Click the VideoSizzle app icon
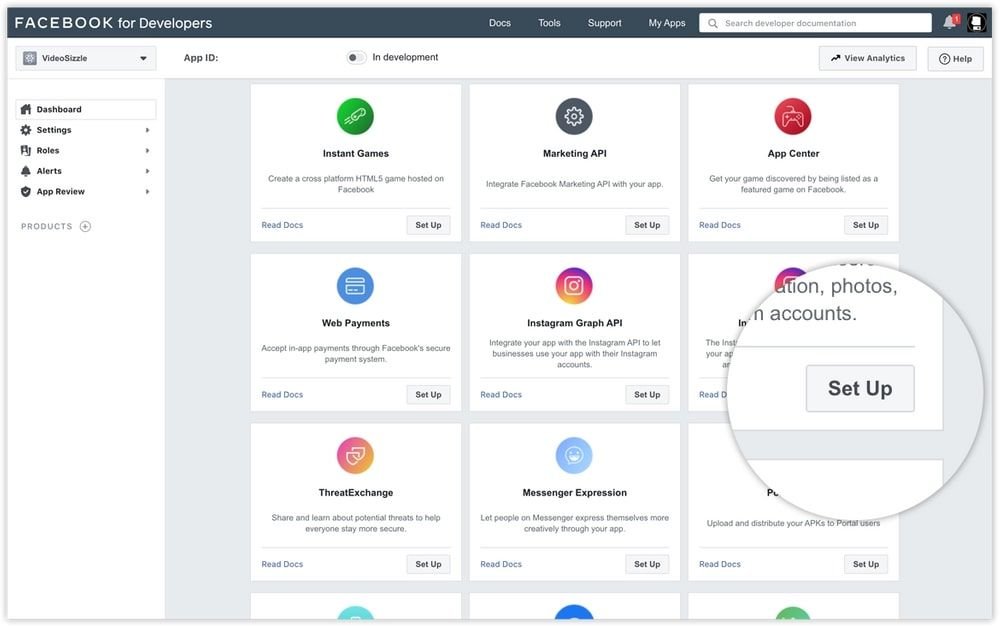Viewport: 1000px width, 627px height. (x=29, y=58)
